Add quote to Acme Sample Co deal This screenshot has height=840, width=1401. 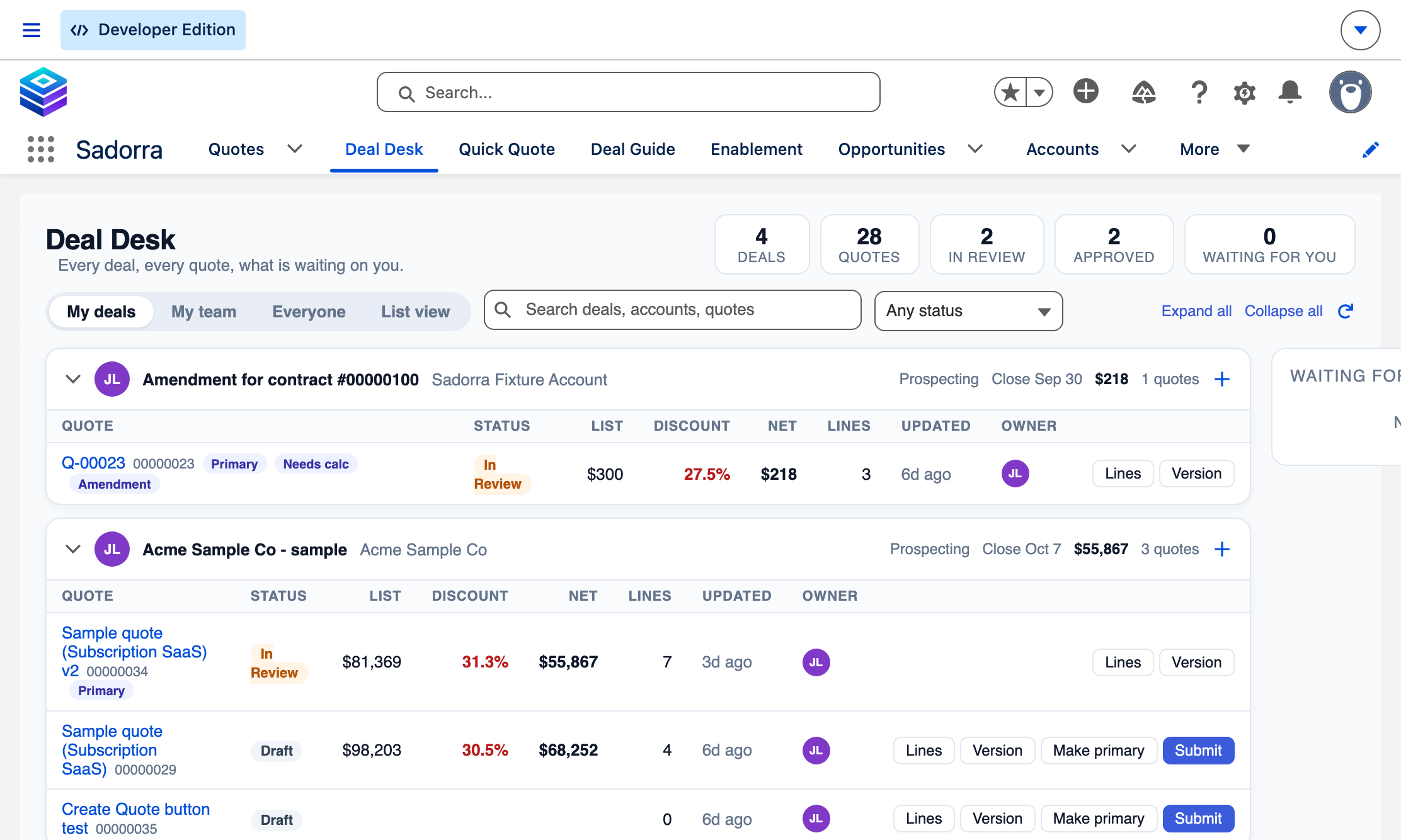(1222, 549)
